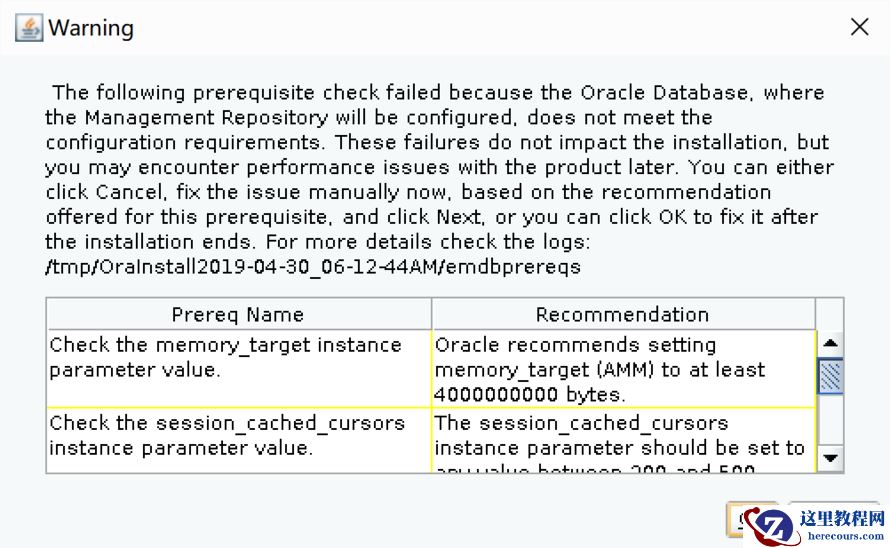Click the scroll down arrow of the table
Viewport: 890px width, 548px height.
pos(830,459)
